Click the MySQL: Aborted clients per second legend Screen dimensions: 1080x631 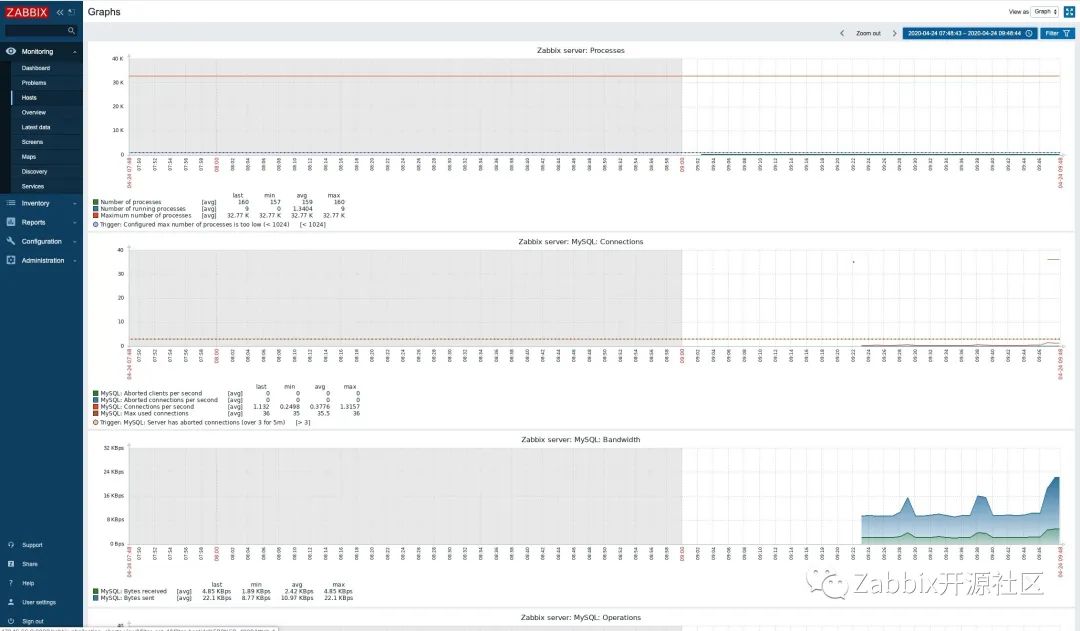152,393
